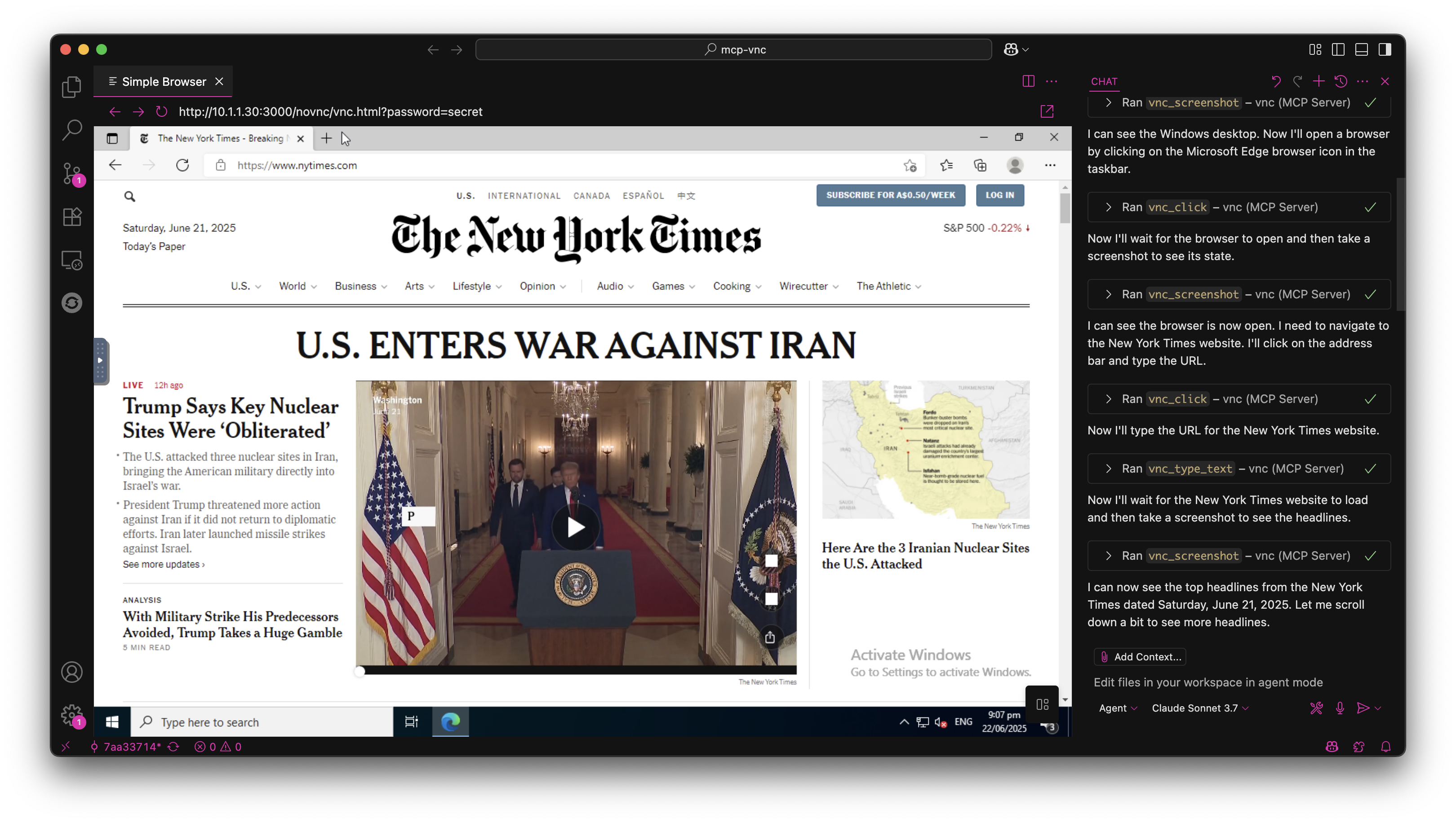Switch to the Simple Browser tab
Image resolution: width=1456 pixels, height=823 pixels.
click(164, 81)
